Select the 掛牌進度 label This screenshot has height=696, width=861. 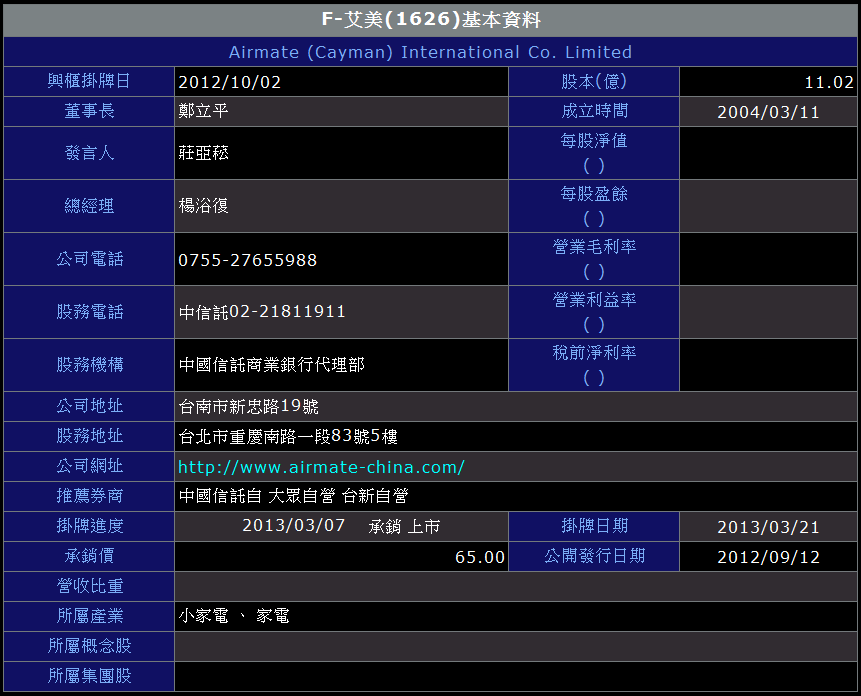pos(89,526)
